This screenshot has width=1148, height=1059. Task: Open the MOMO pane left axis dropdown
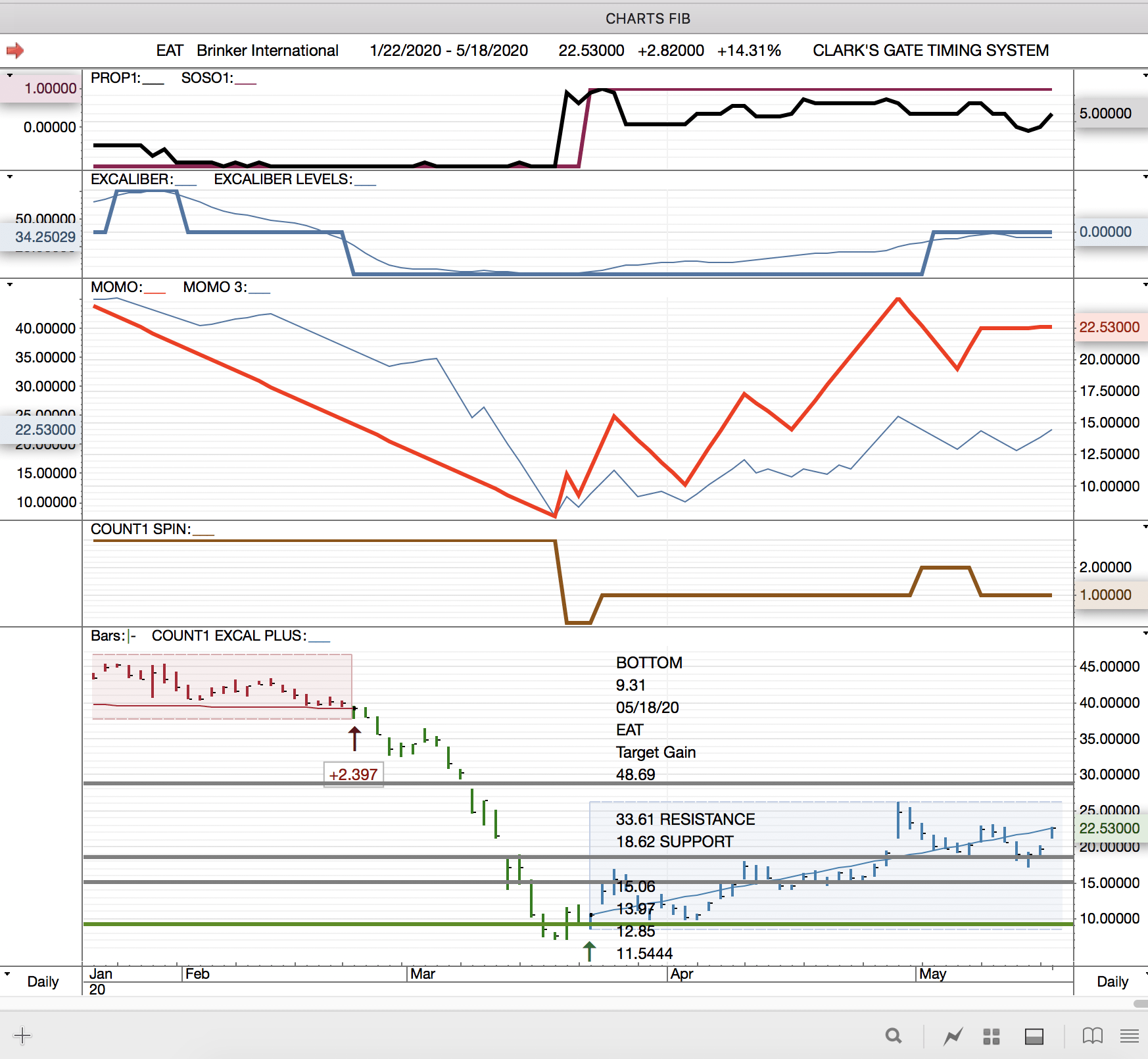tap(9, 285)
